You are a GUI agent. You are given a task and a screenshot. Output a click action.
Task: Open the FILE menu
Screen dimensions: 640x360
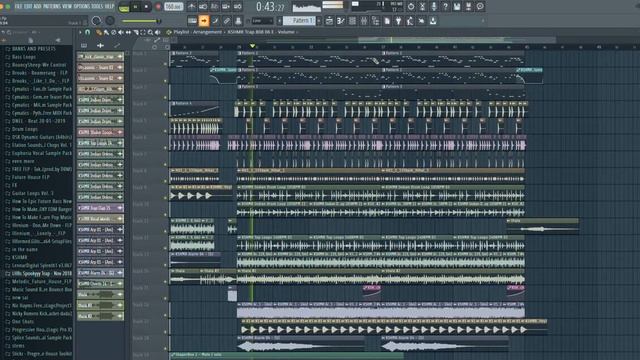(x=18, y=7)
